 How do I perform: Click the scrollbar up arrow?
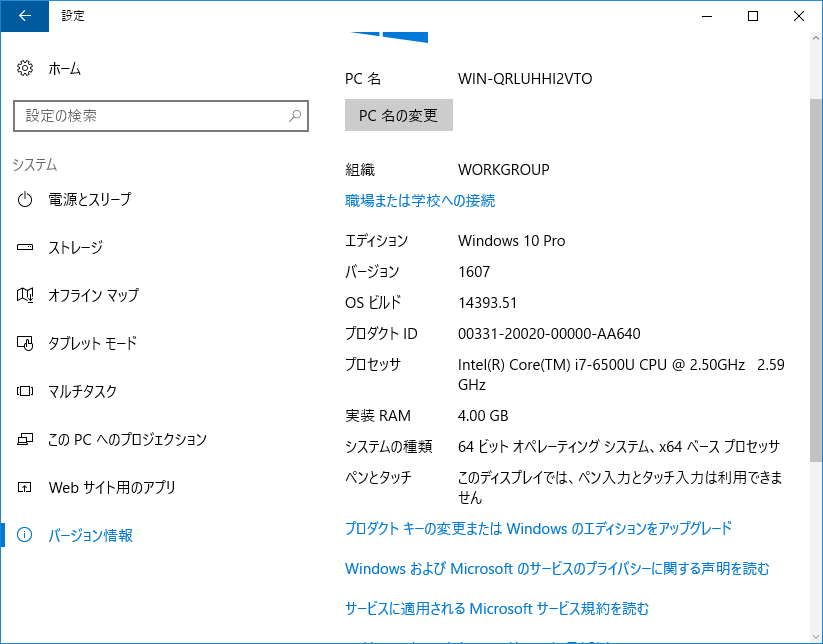(x=815, y=38)
